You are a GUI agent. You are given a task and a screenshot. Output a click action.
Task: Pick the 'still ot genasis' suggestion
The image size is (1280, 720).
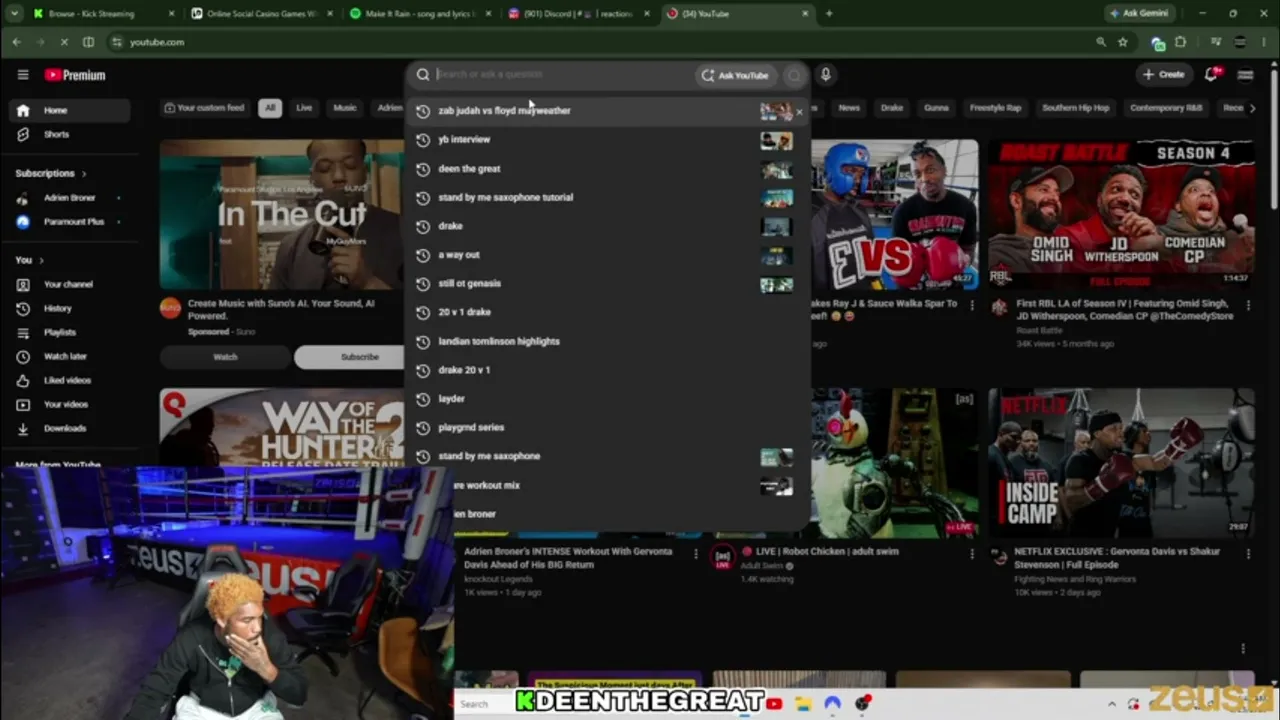pos(608,284)
